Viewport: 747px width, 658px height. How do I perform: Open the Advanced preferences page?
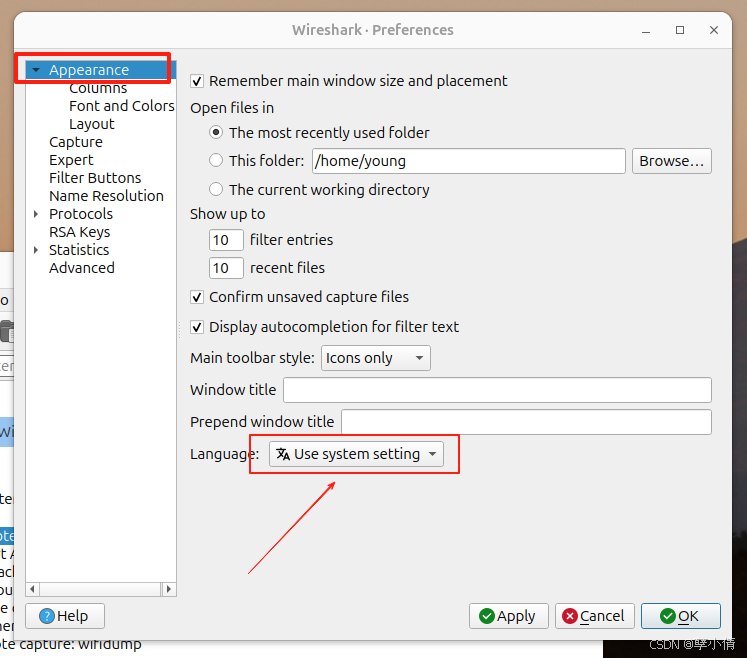(82, 268)
